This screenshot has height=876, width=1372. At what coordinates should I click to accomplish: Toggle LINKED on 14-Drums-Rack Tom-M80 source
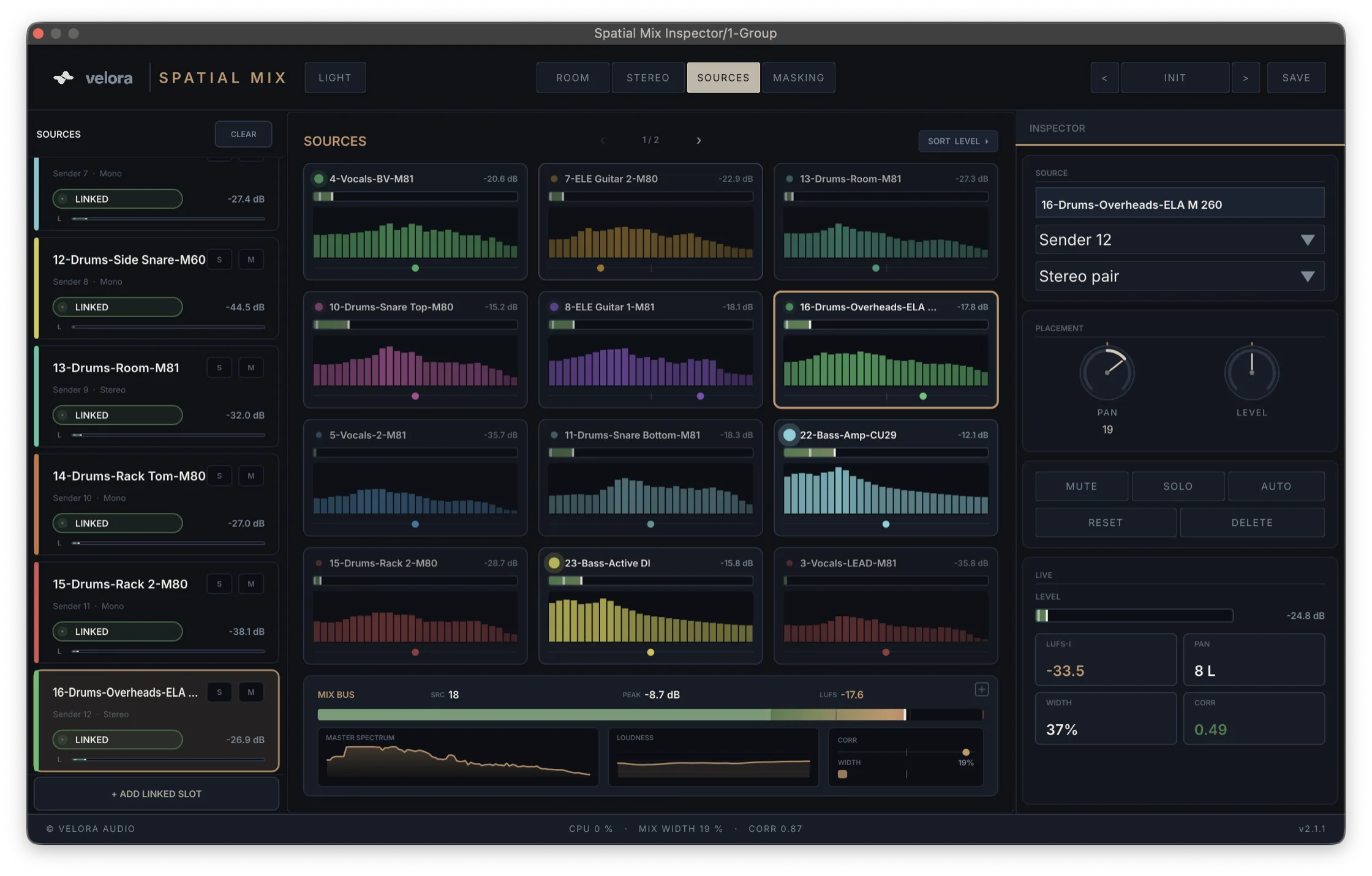tap(118, 523)
